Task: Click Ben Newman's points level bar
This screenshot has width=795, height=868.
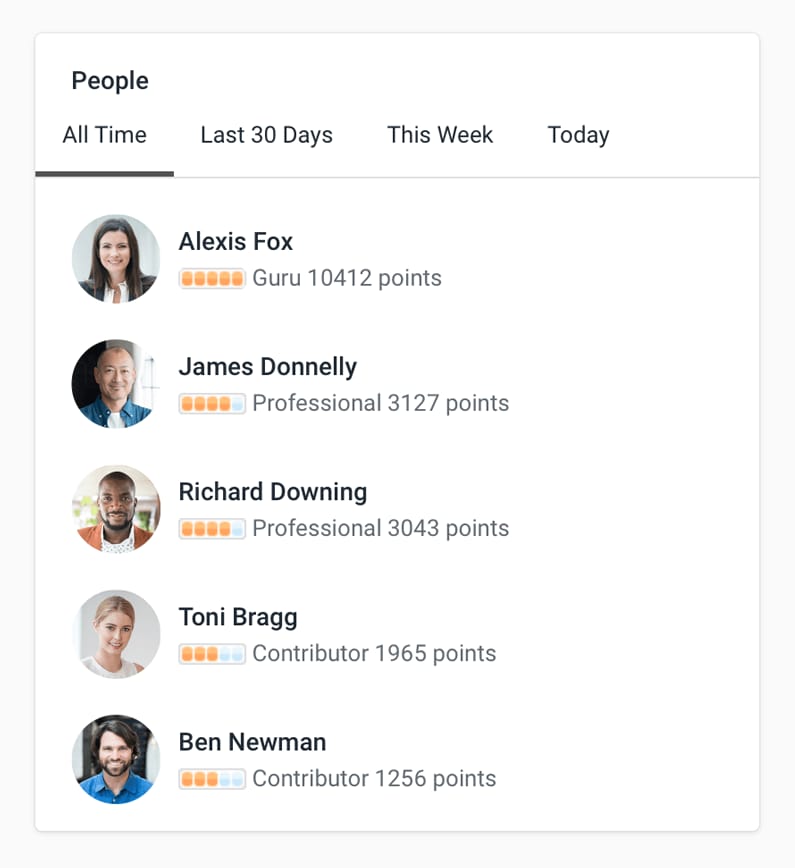Action: pyautogui.click(x=212, y=778)
